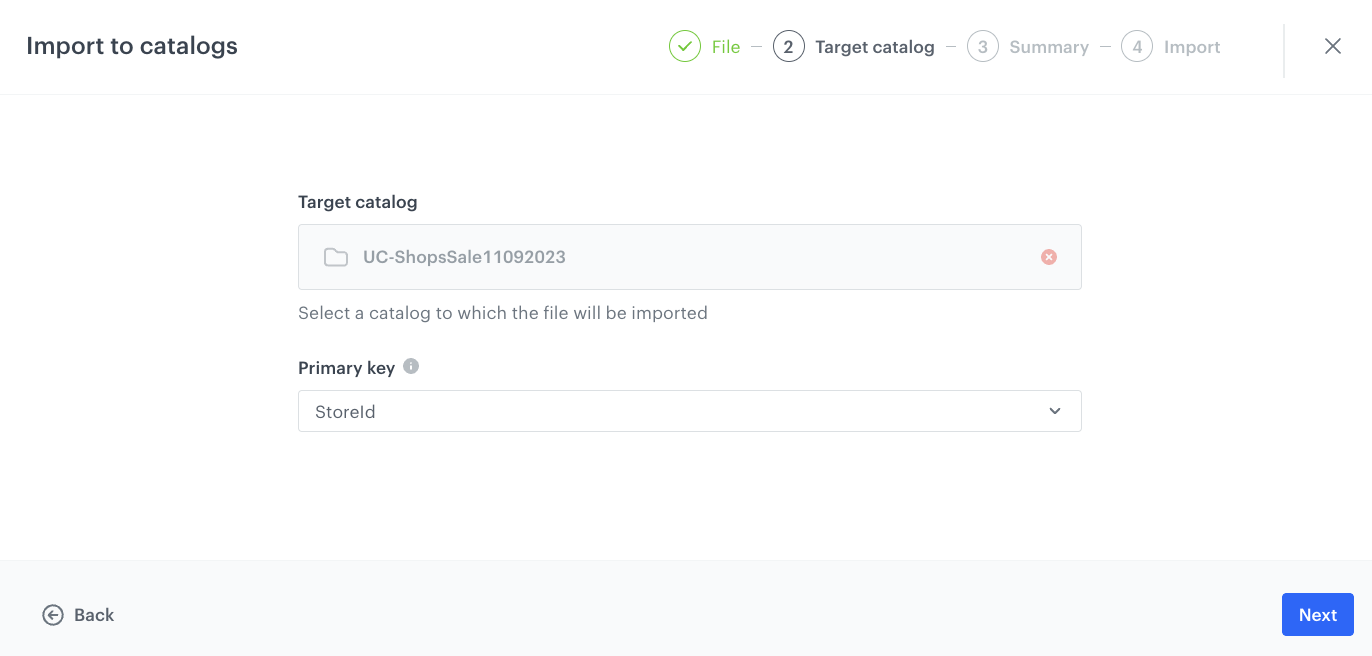1372x656 pixels.
Task: Switch to the Target catalog step
Action: tap(876, 46)
